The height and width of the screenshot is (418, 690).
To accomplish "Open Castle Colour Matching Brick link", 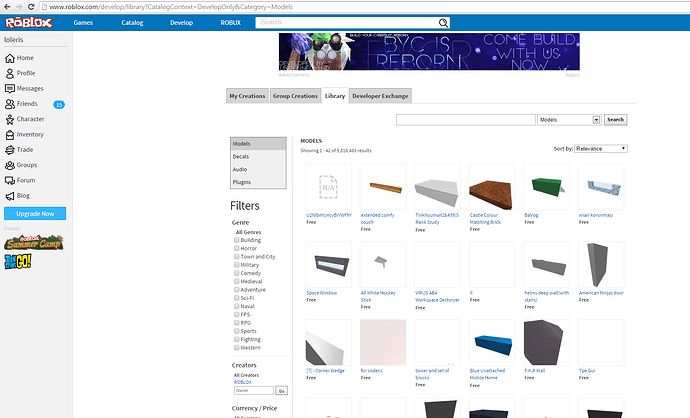I will coord(485,219).
